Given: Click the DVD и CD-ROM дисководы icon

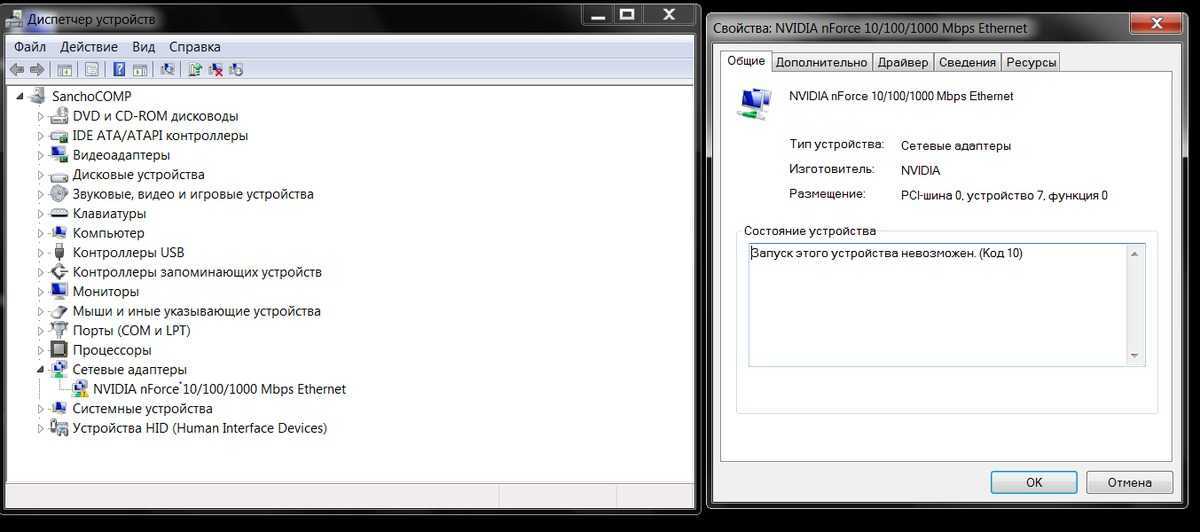Looking at the screenshot, I should [x=59, y=115].
